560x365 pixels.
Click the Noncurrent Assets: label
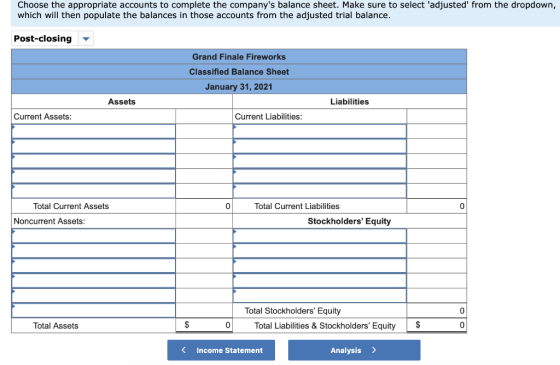pos(49,221)
